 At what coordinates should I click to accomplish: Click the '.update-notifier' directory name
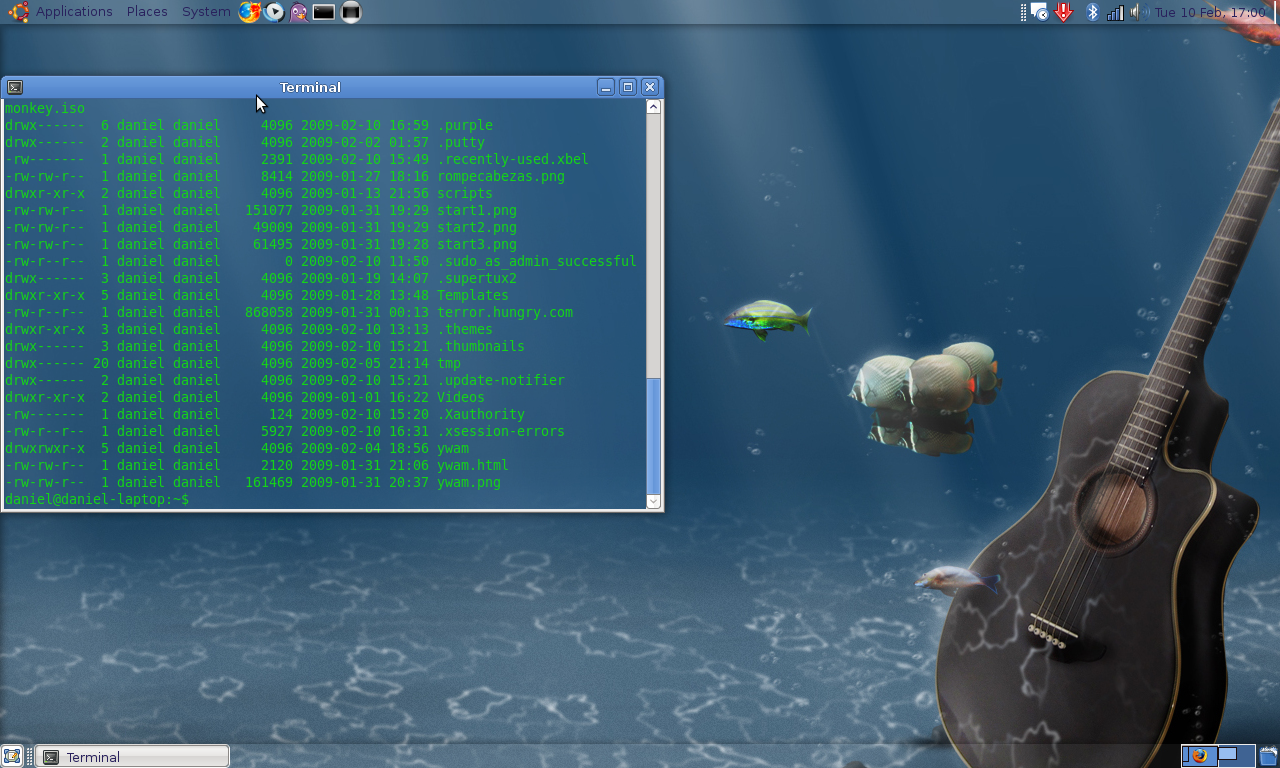point(501,380)
